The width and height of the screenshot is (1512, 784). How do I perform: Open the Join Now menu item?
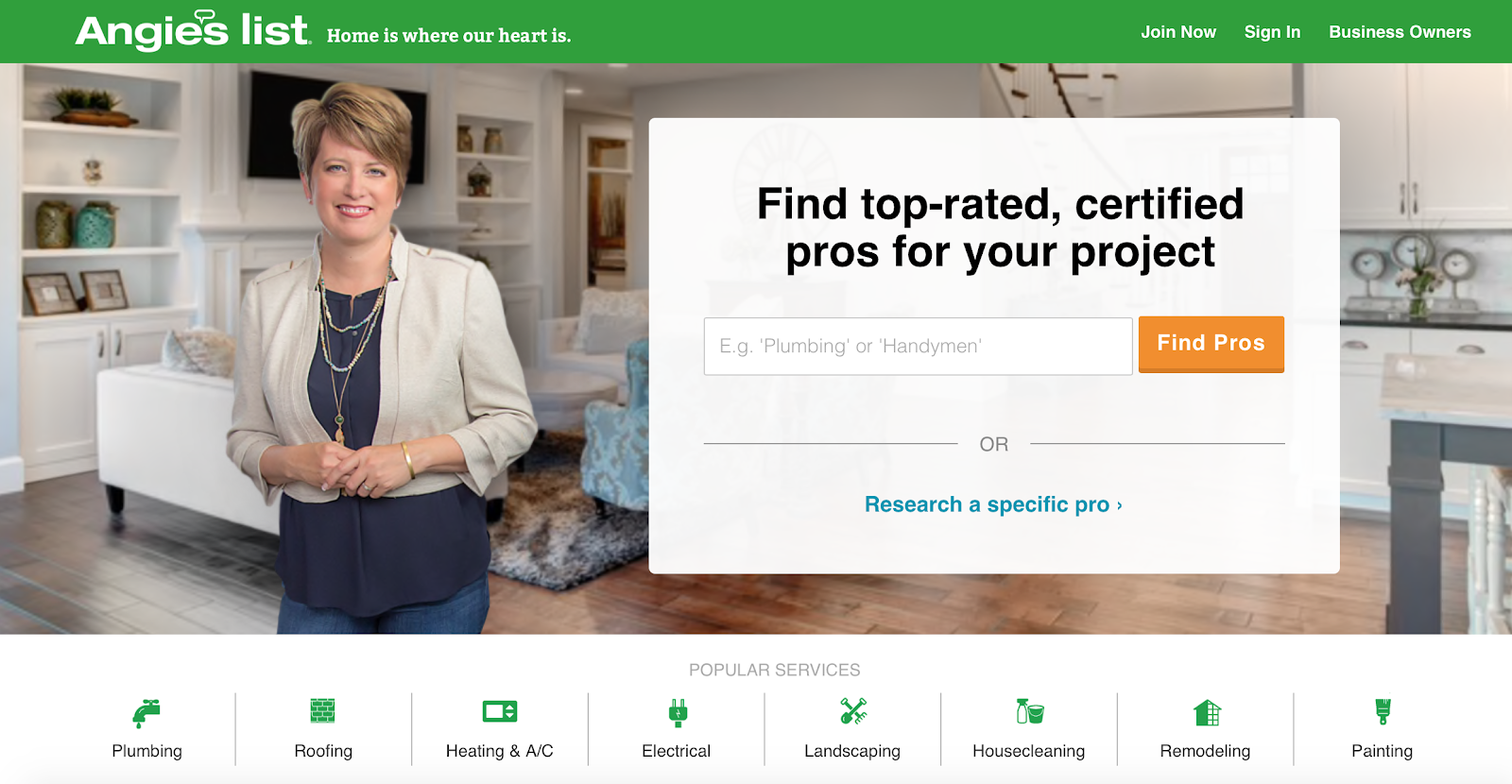click(1178, 32)
